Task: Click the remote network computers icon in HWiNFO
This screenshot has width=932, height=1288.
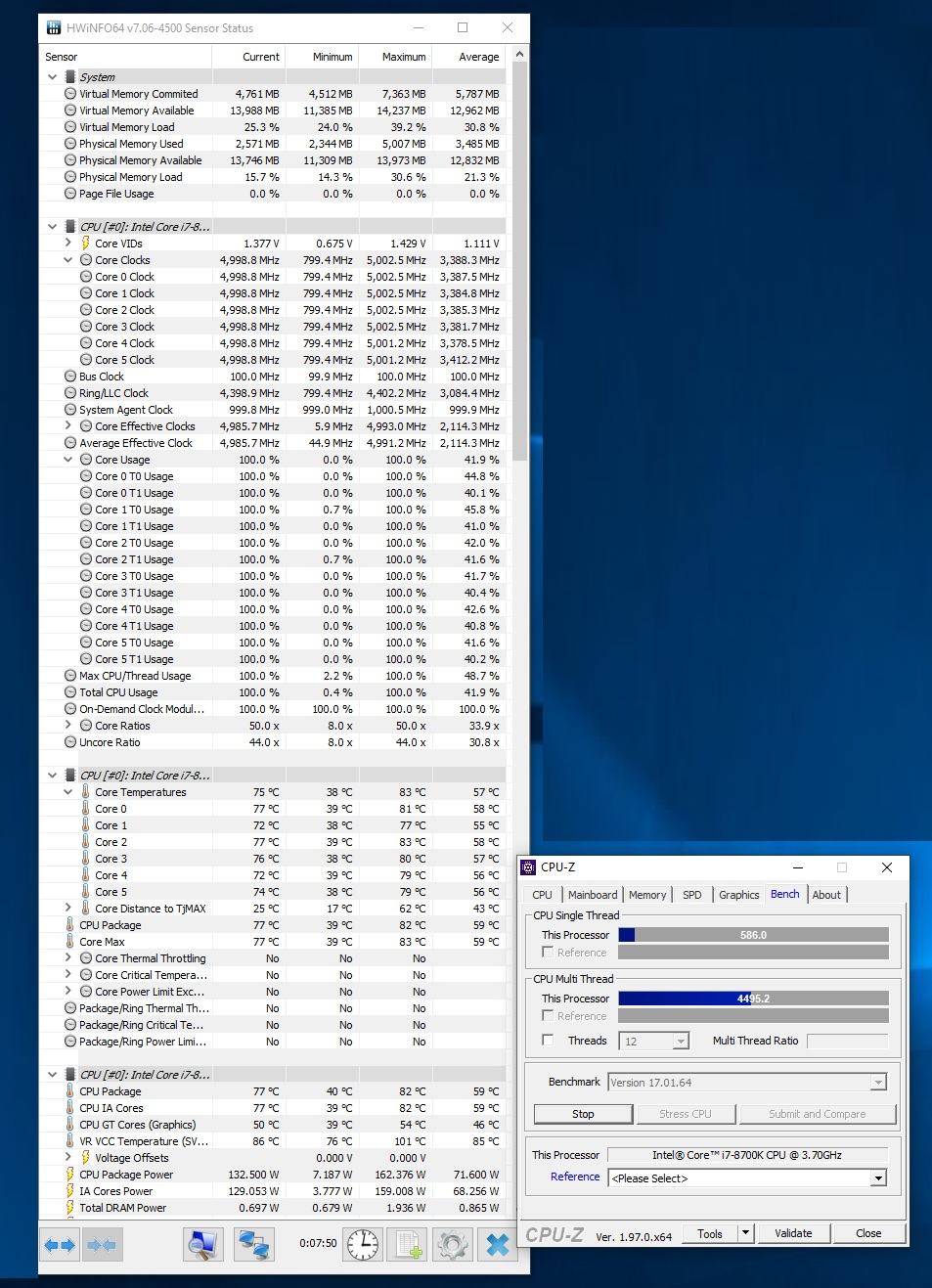Action: tap(254, 1245)
